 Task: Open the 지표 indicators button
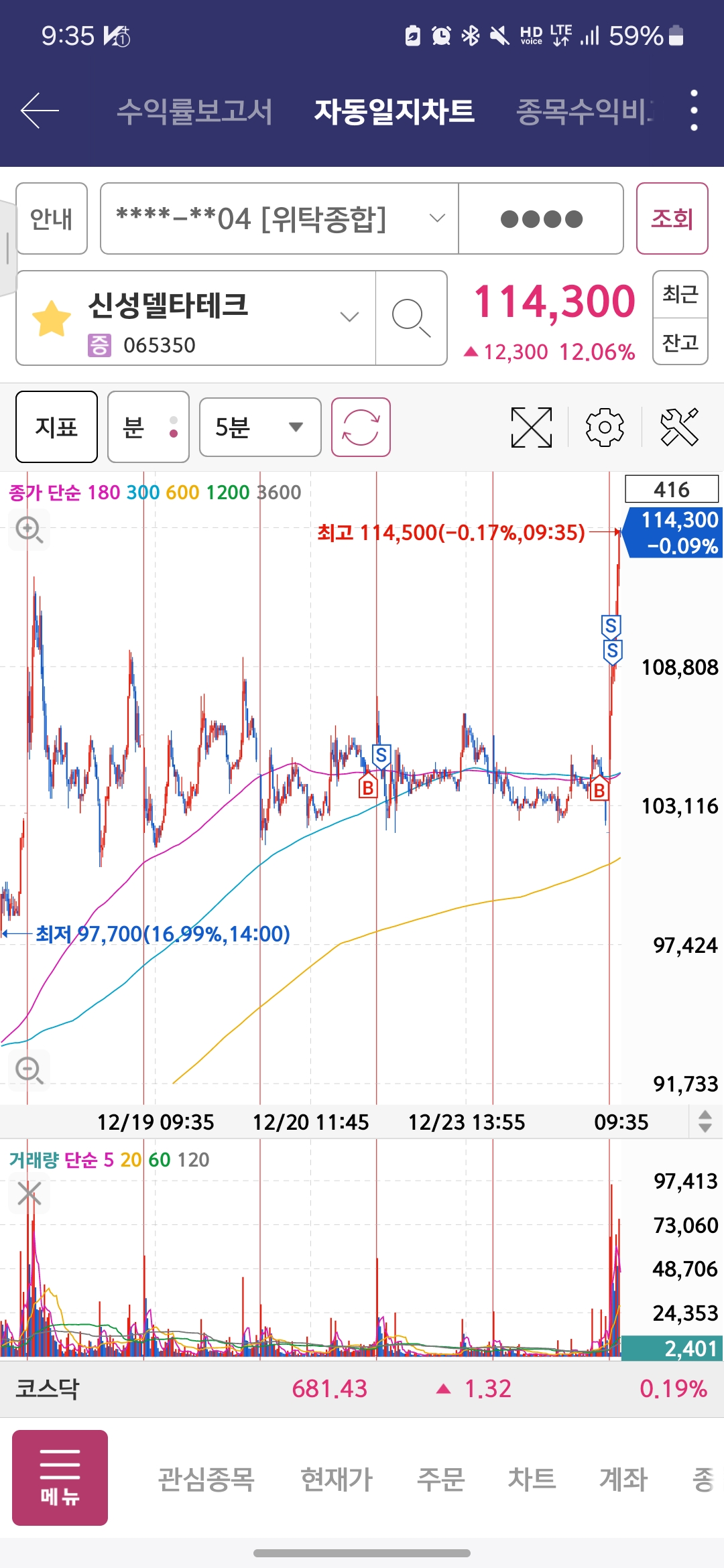pyautogui.click(x=56, y=427)
